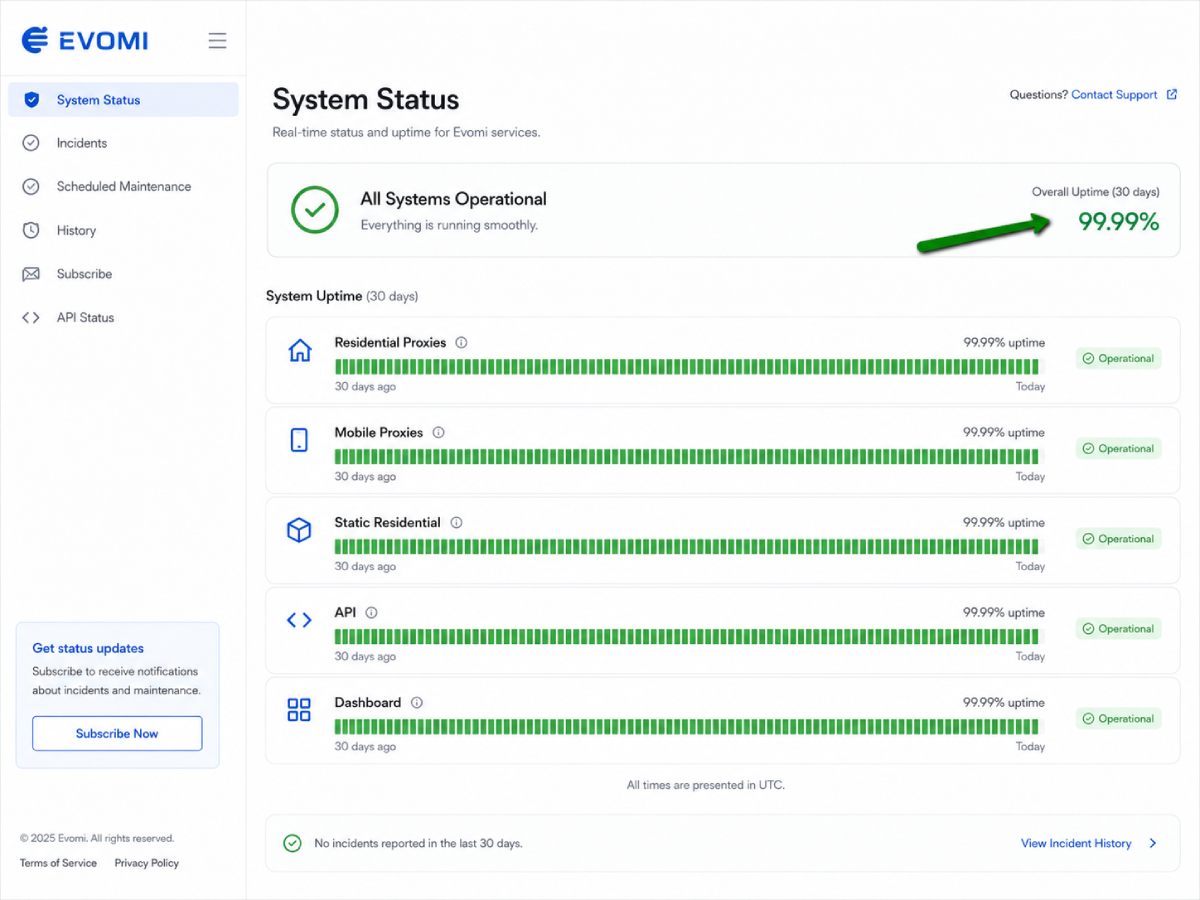Open the Privacy Policy link
The width and height of the screenshot is (1200, 900).
pyautogui.click(x=146, y=863)
